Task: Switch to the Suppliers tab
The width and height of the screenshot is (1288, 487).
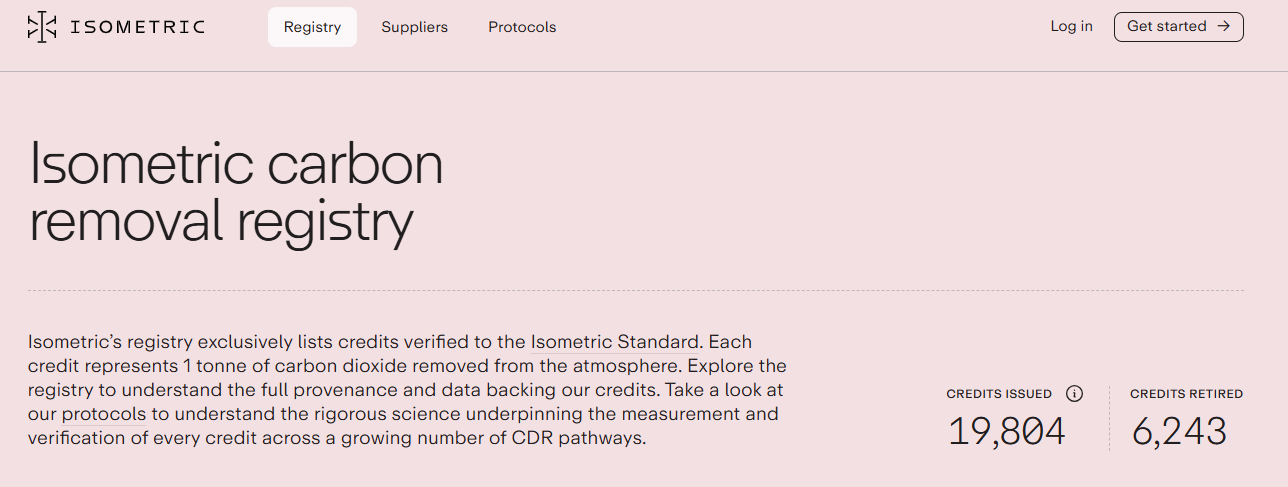Action: click(414, 27)
